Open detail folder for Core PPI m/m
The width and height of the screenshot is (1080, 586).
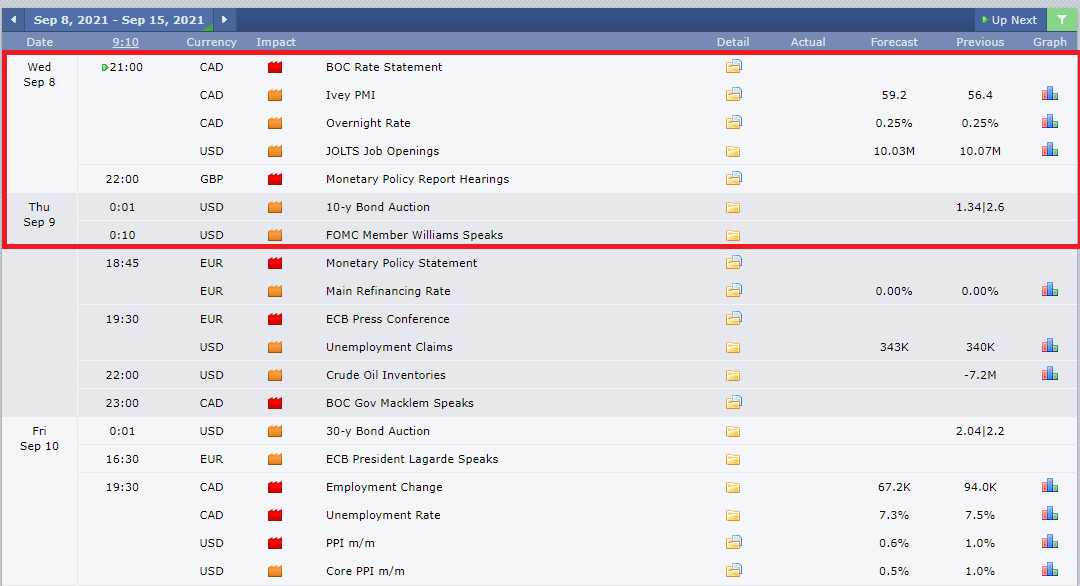click(x=734, y=571)
